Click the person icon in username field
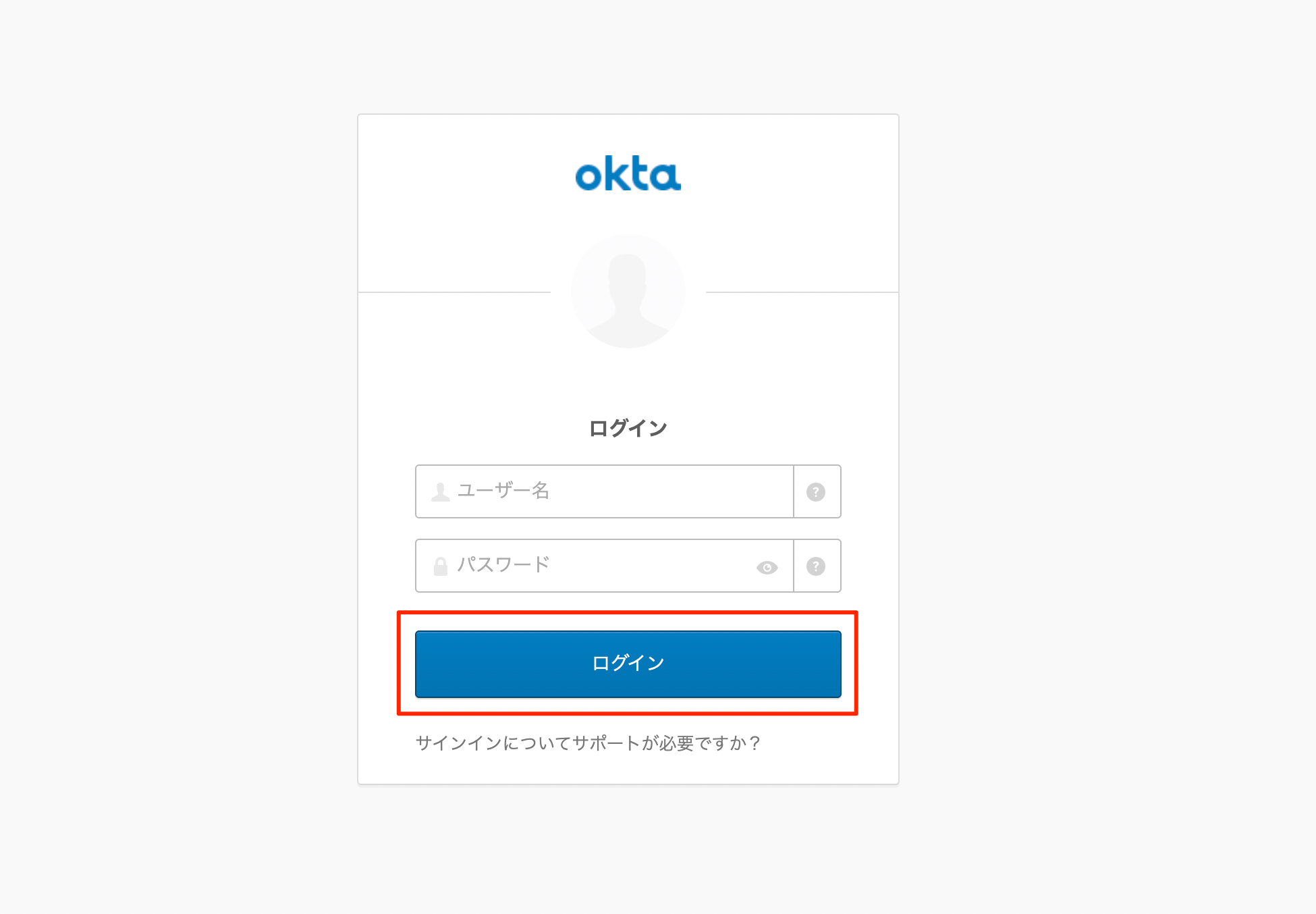The height and width of the screenshot is (914, 1316). [x=441, y=491]
